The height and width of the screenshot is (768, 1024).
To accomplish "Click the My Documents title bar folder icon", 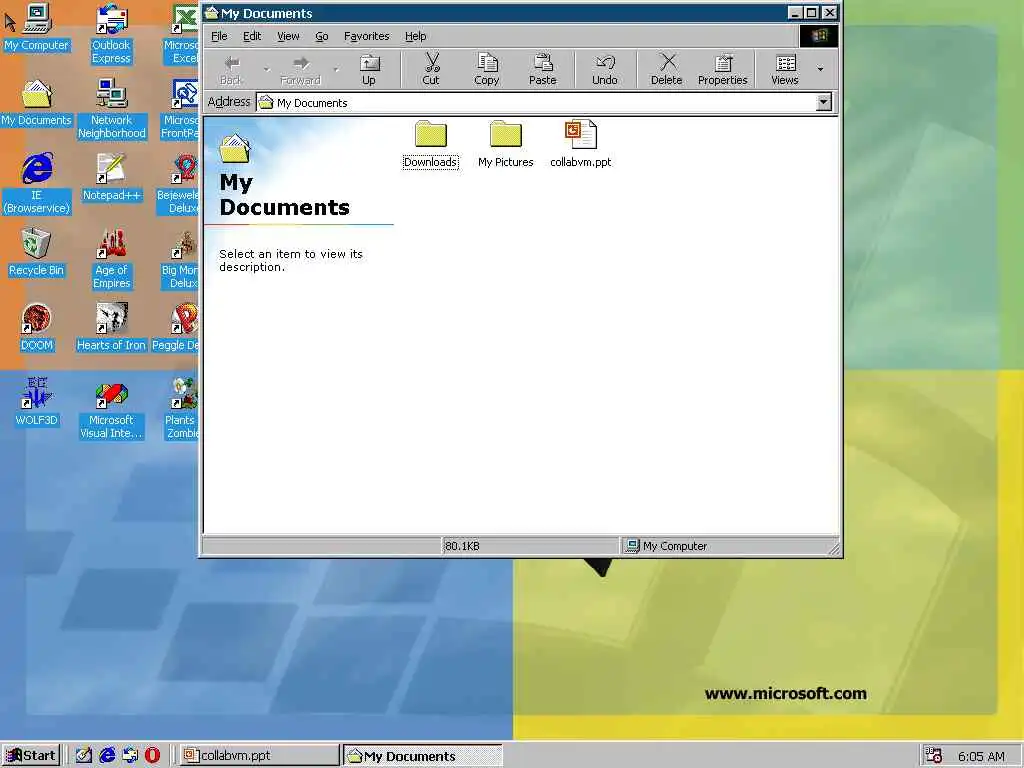I will click(x=211, y=12).
